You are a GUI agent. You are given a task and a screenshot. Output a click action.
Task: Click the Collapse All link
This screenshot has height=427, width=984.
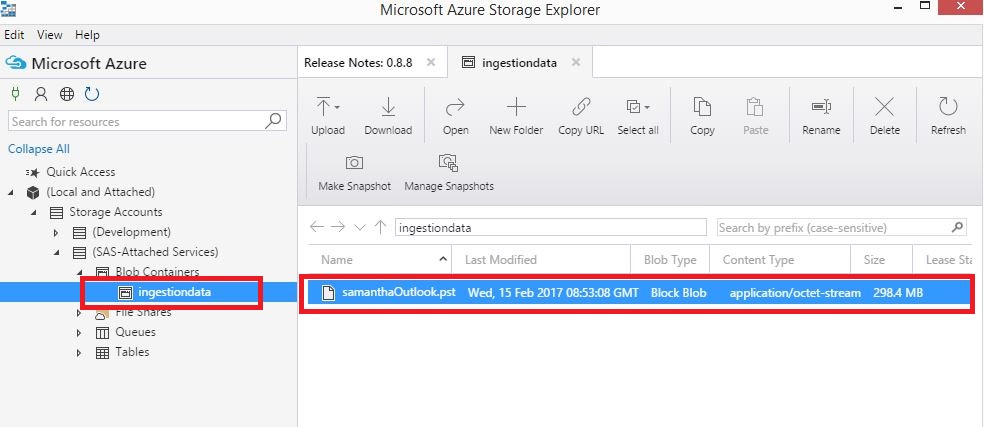click(39, 149)
